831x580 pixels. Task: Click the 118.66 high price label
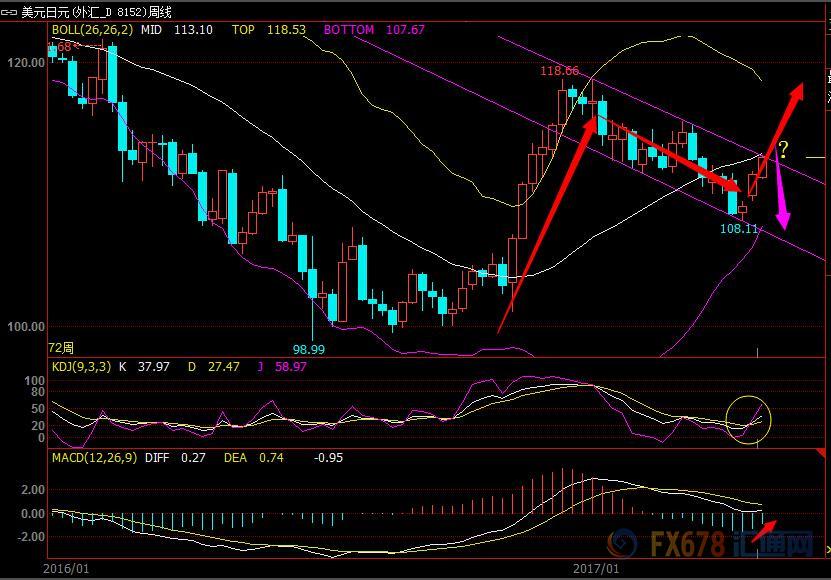click(x=559, y=71)
